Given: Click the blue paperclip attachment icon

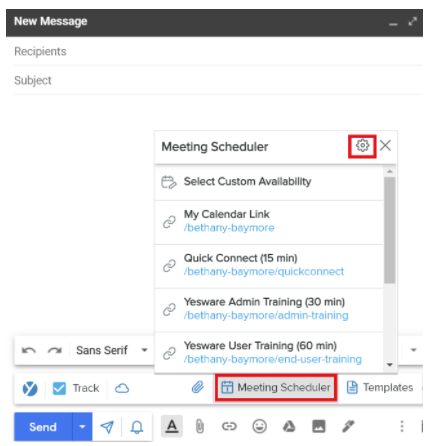Looking at the screenshot, I should (x=198, y=387).
